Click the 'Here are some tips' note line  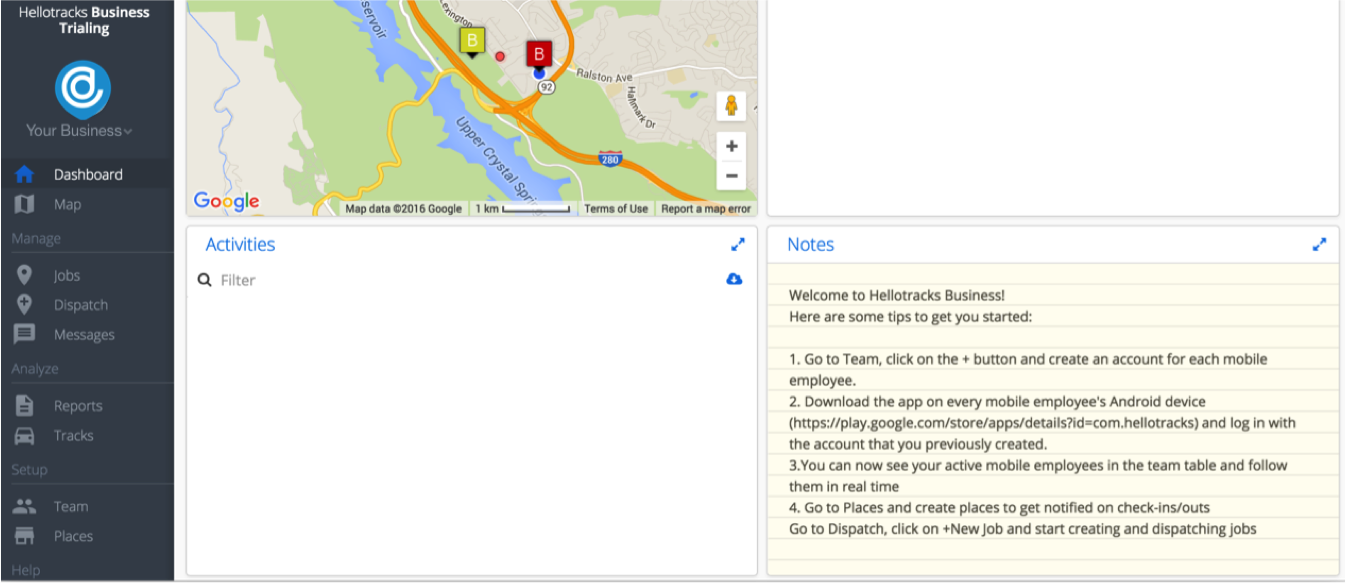tap(910, 317)
